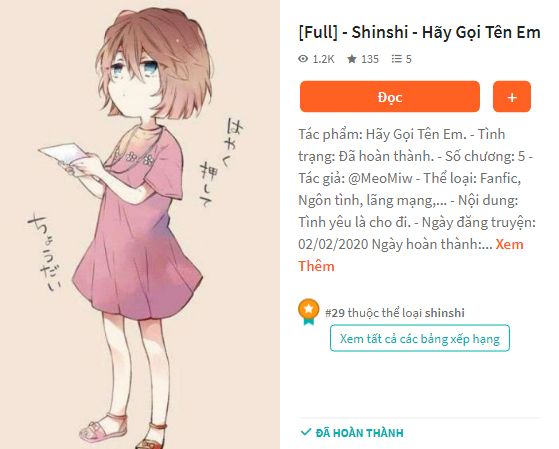Click the 02/02/2020 publish date text
This screenshot has height=449, width=559.
point(333,245)
